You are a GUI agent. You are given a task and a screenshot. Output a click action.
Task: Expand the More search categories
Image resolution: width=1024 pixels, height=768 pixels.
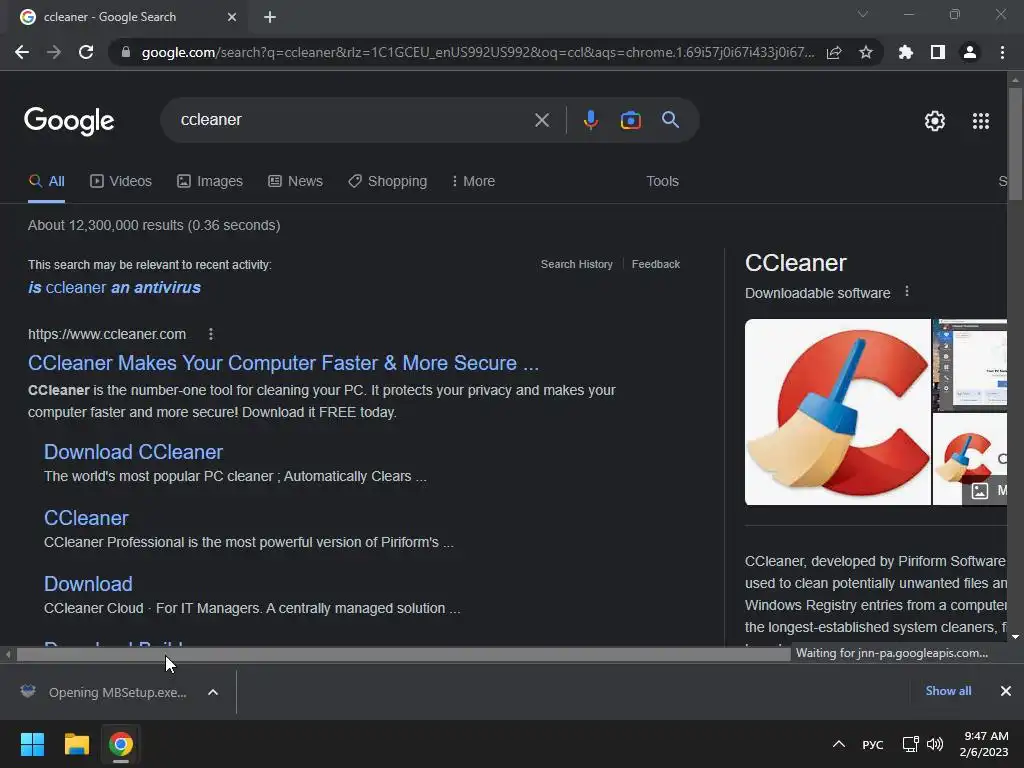tap(473, 182)
